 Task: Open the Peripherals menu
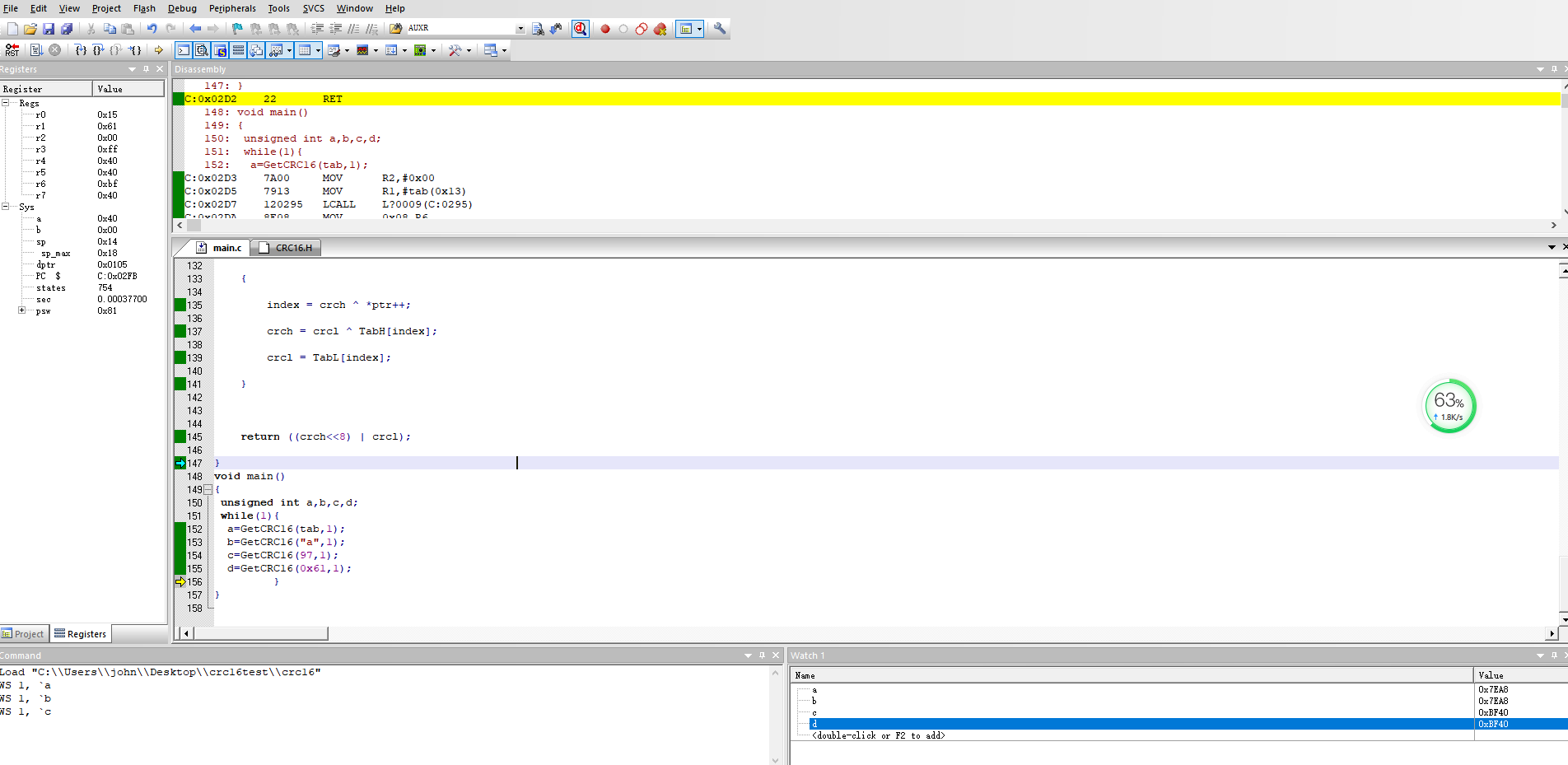point(232,8)
